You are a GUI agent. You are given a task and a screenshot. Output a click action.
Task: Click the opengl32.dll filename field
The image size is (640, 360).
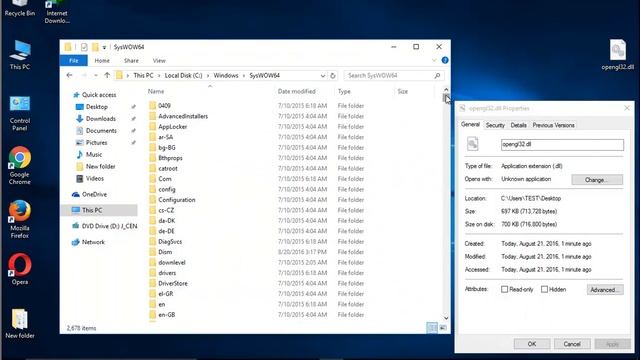pos(562,144)
